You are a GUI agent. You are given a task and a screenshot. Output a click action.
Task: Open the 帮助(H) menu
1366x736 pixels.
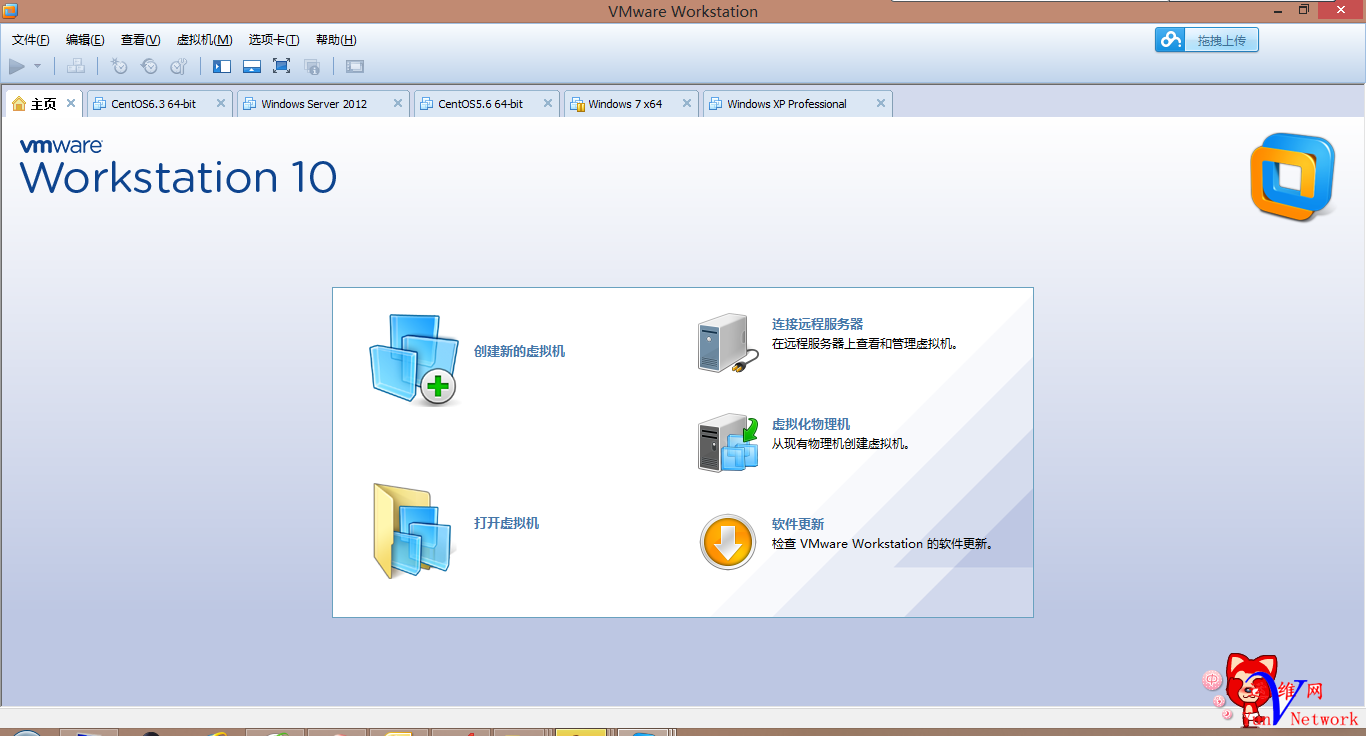[336, 40]
